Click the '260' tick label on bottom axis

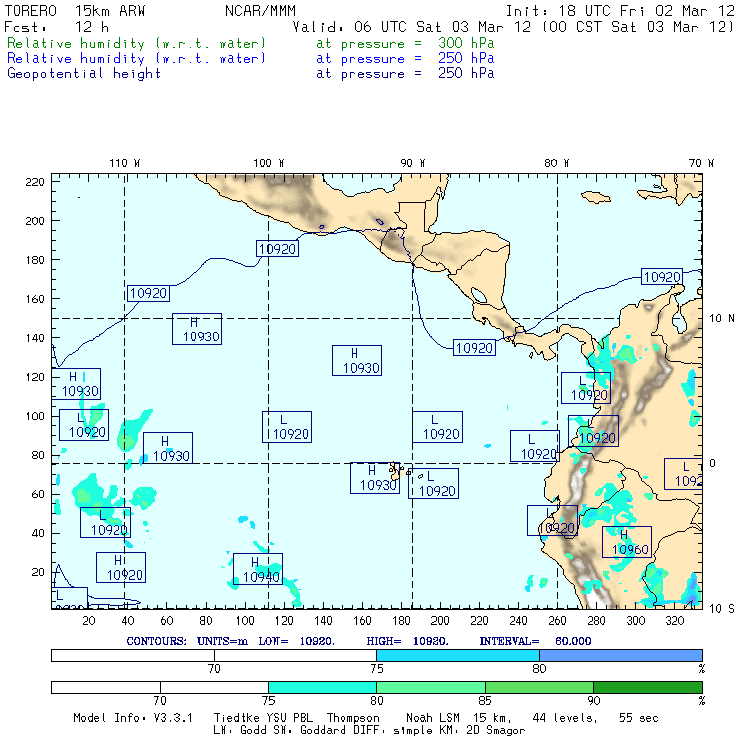[x=557, y=621]
